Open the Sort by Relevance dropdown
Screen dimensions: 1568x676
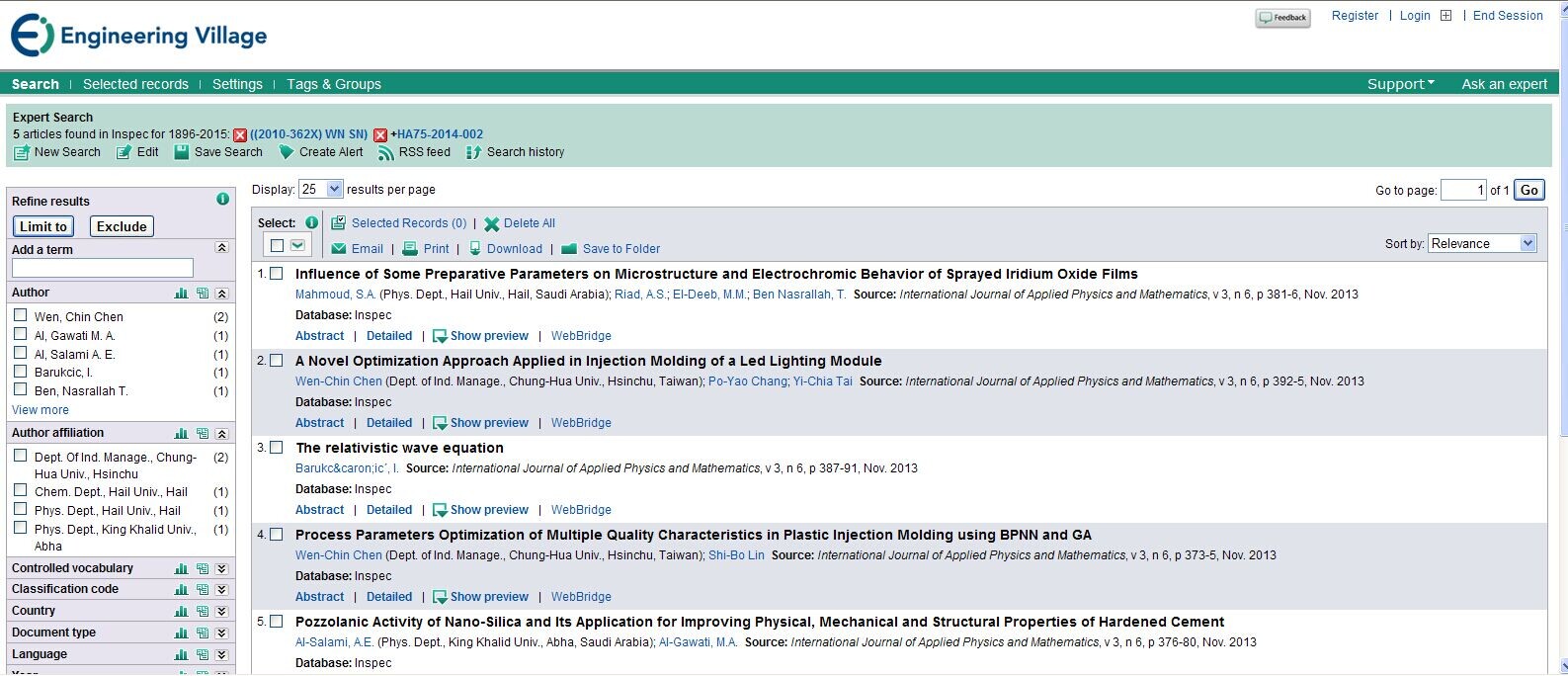click(x=1483, y=243)
